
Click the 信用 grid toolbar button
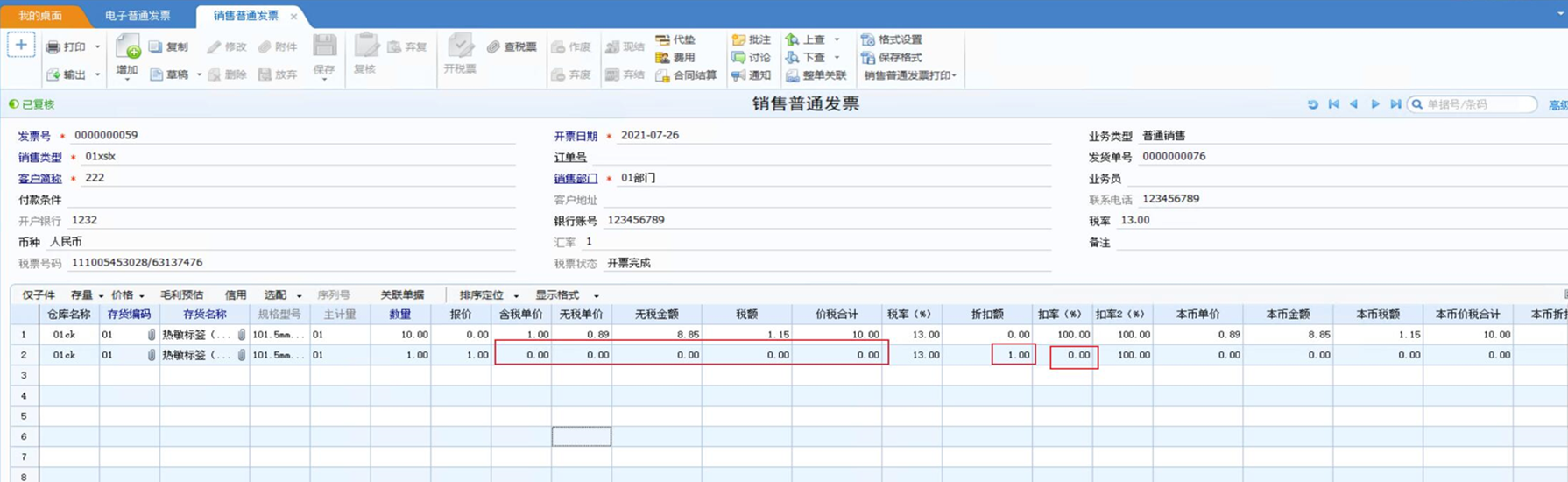pyautogui.click(x=236, y=295)
